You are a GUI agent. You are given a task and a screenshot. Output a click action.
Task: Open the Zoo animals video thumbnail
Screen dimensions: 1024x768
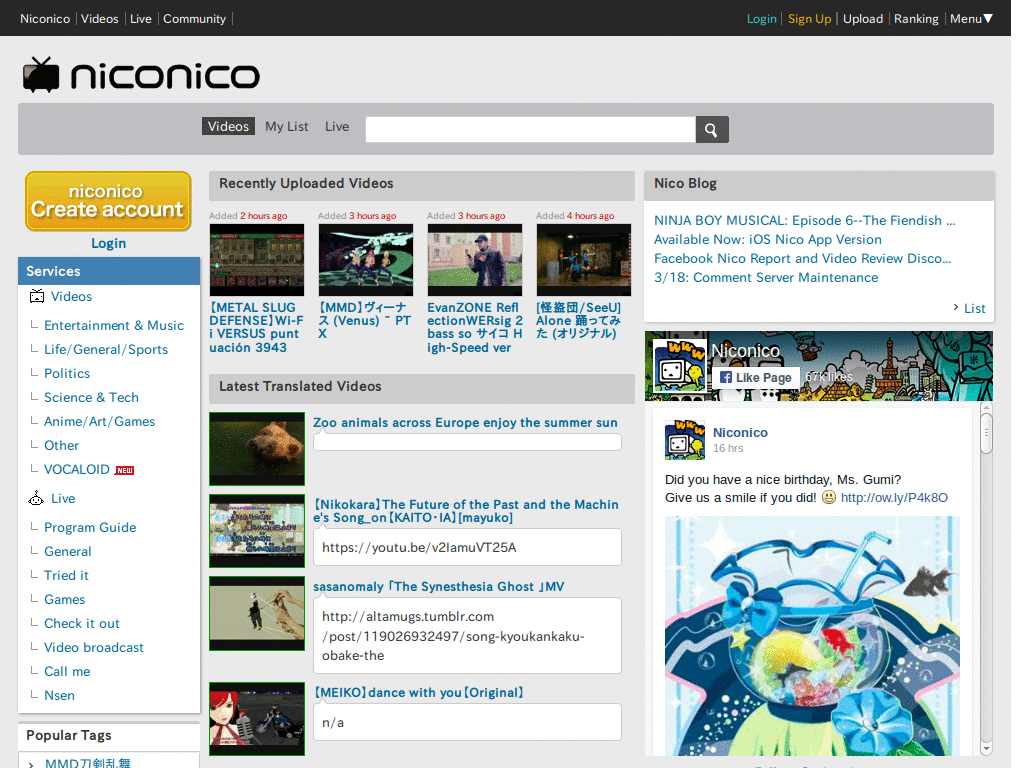(257, 449)
